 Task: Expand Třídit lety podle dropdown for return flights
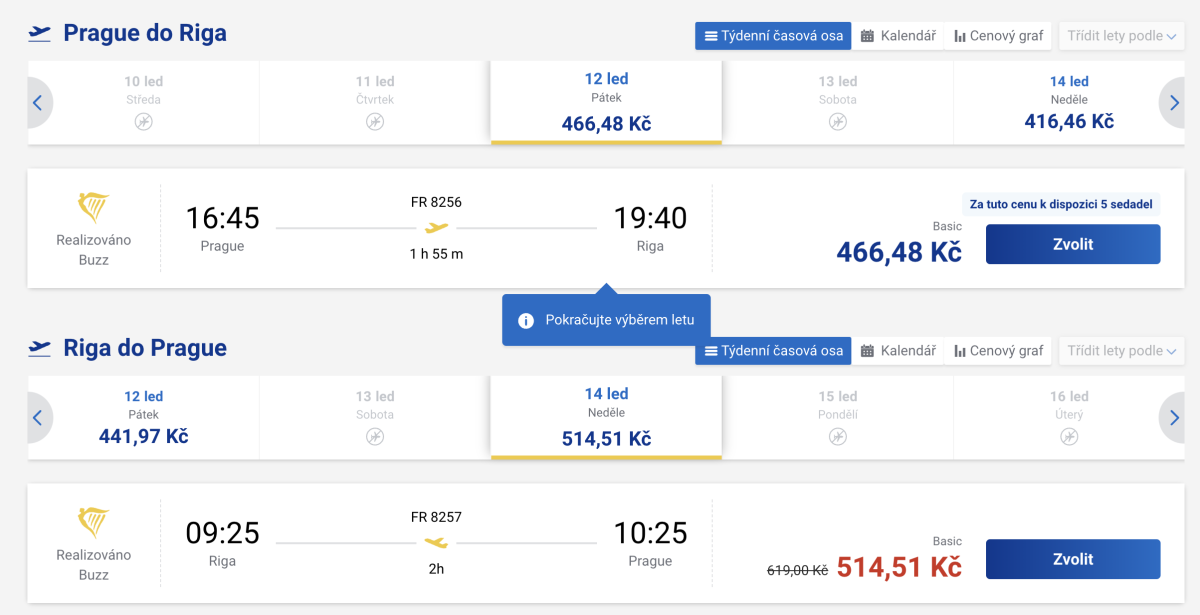[1120, 351]
